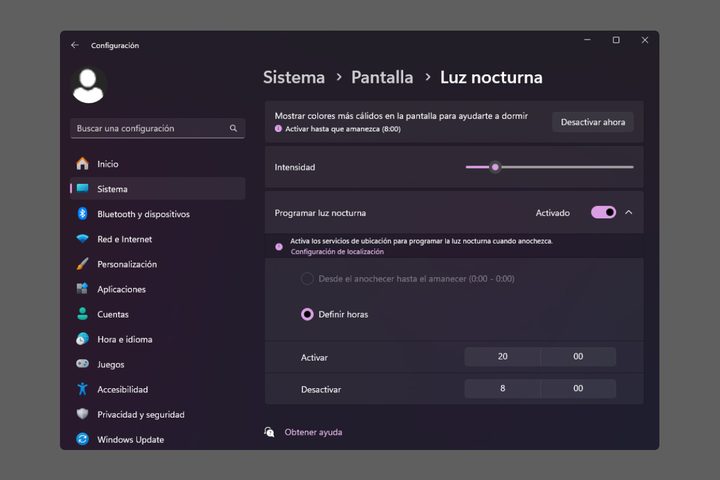The width and height of the screenshot is (720, 480).
Task: Open the Desactivar hour selector showing 8
Action: click(502, 389)
